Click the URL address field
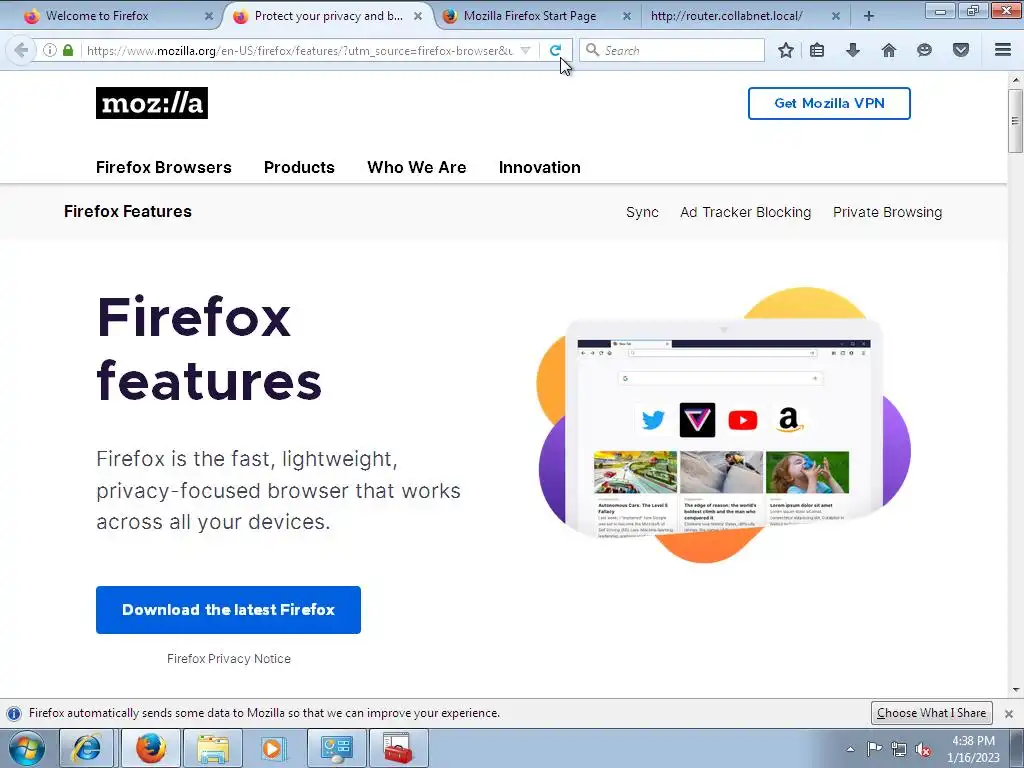This screenshot has width=1024, height=768. point(300,50)
